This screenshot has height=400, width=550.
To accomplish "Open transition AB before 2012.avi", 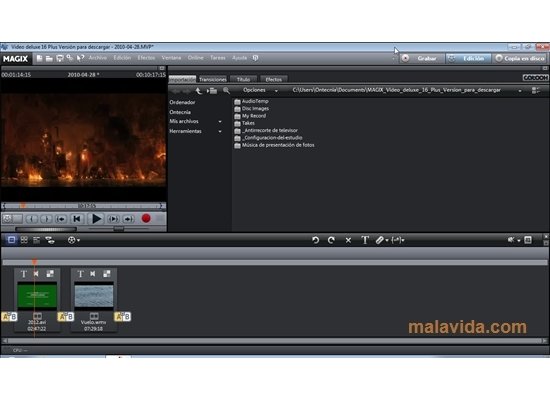I will pos(9,316).
